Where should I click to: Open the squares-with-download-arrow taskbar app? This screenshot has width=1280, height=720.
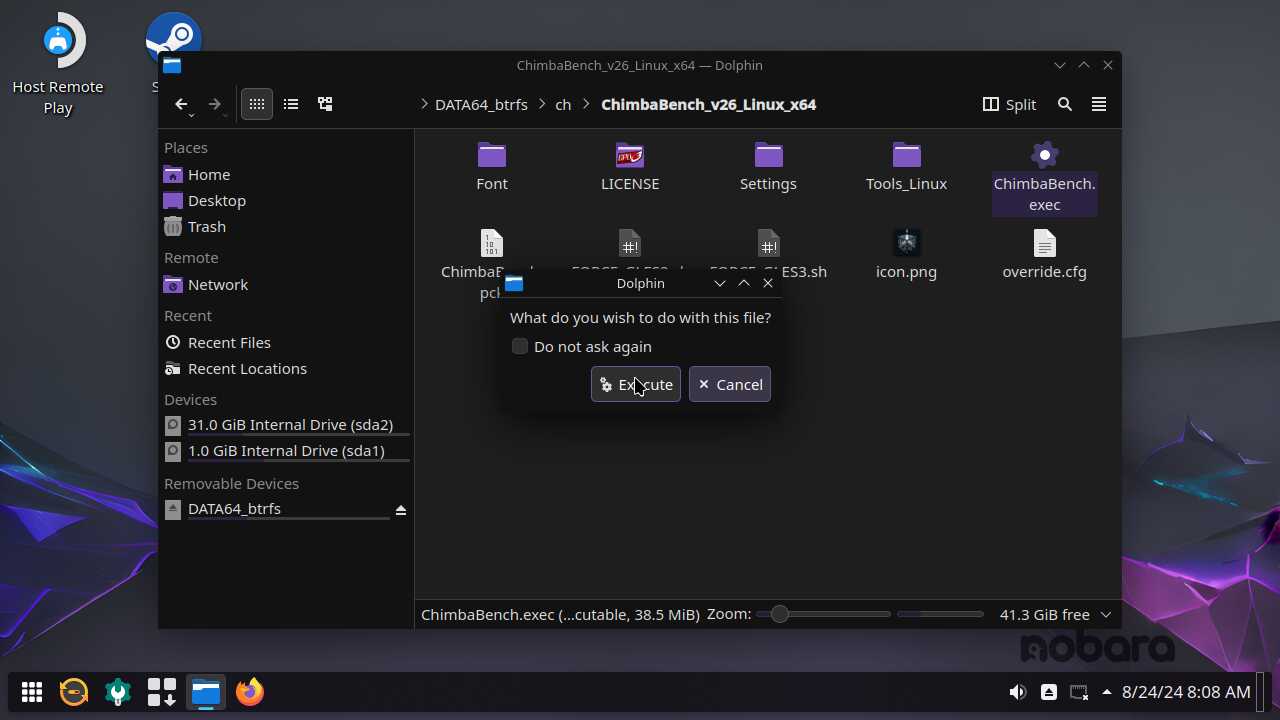coord(162,692)
